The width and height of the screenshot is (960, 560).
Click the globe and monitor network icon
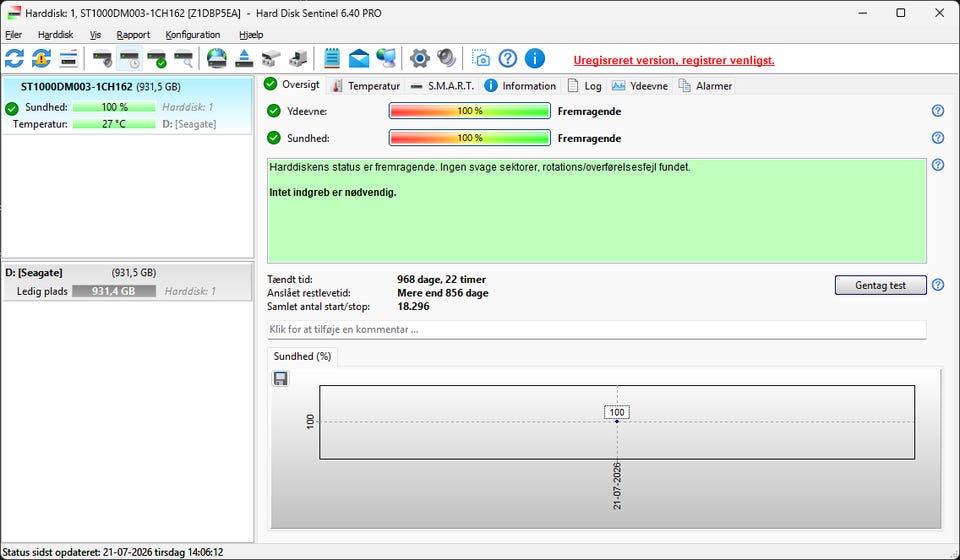pos(386,59)
